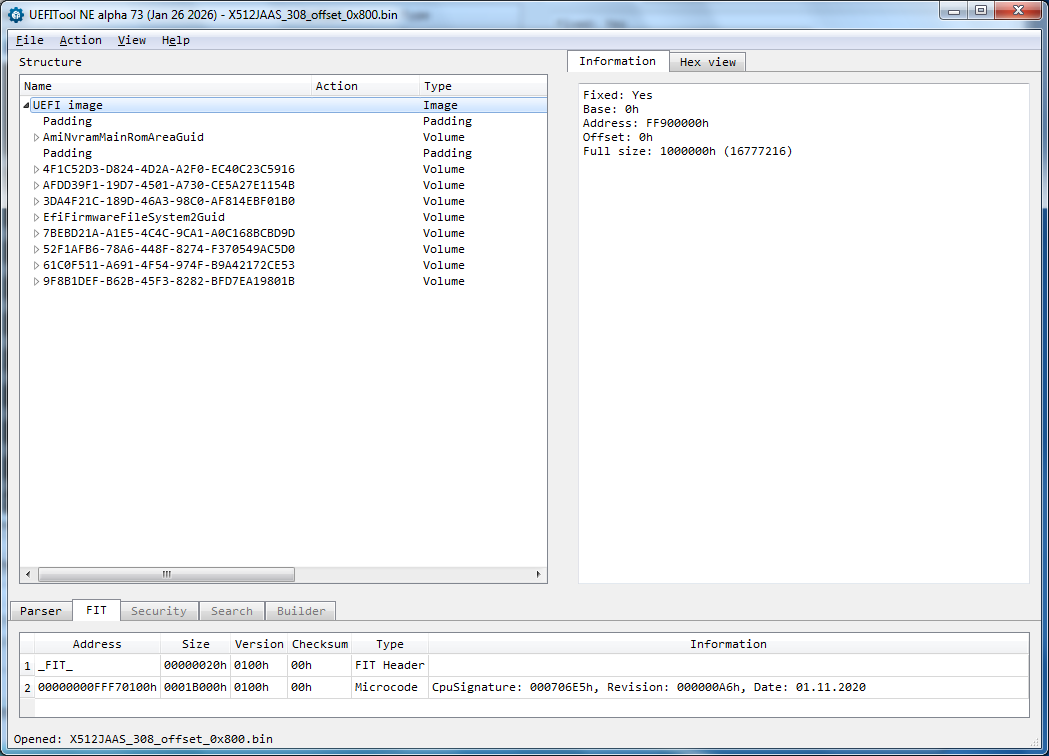This screenshot has height=756, width=1049.
Task: Collapse the UEFI image root node
Action: pos(26,106)
